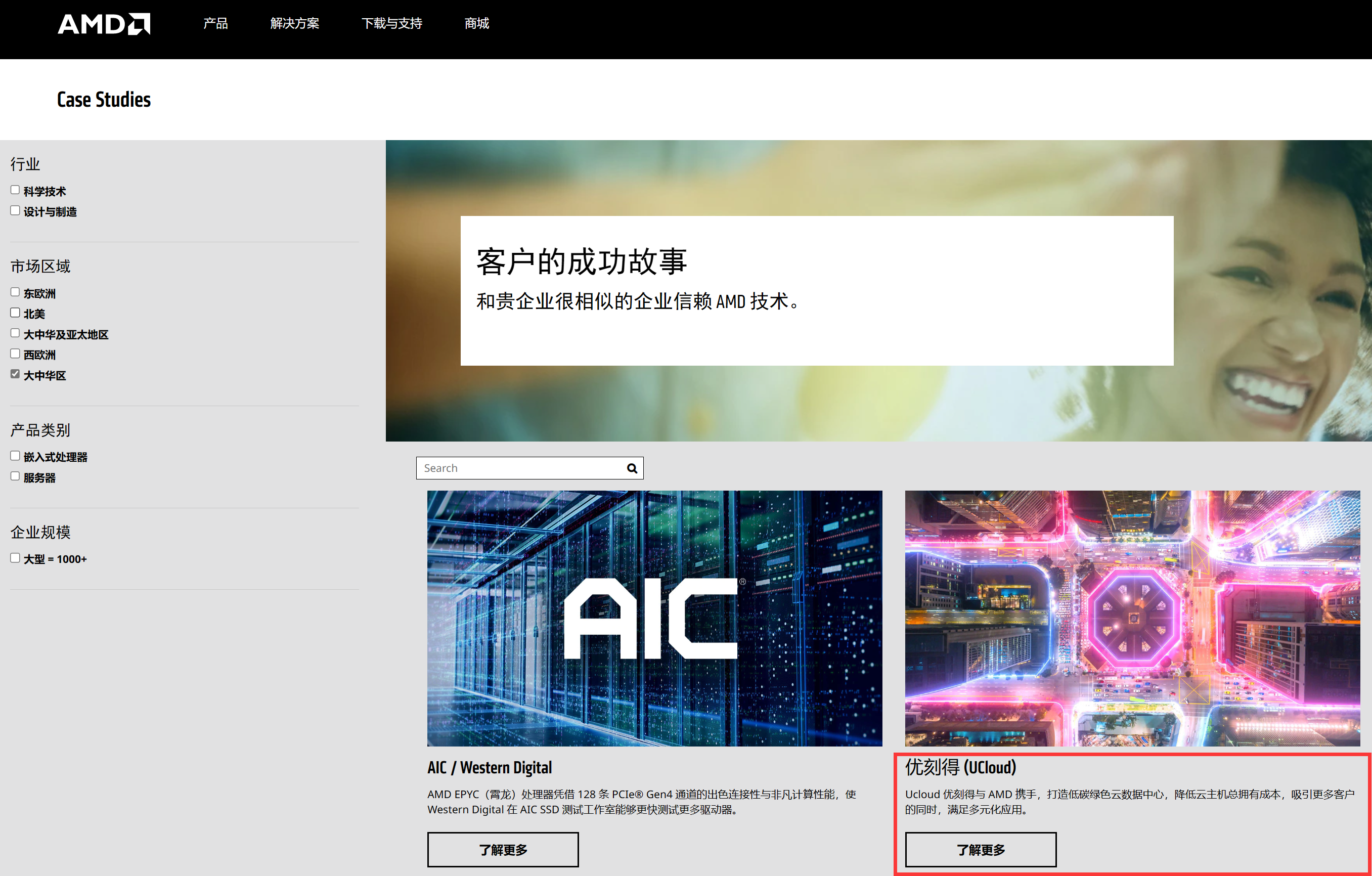Check the 东欧洲 market region filter
This screenshot has height=876, width=1372.
click(15, 291)
